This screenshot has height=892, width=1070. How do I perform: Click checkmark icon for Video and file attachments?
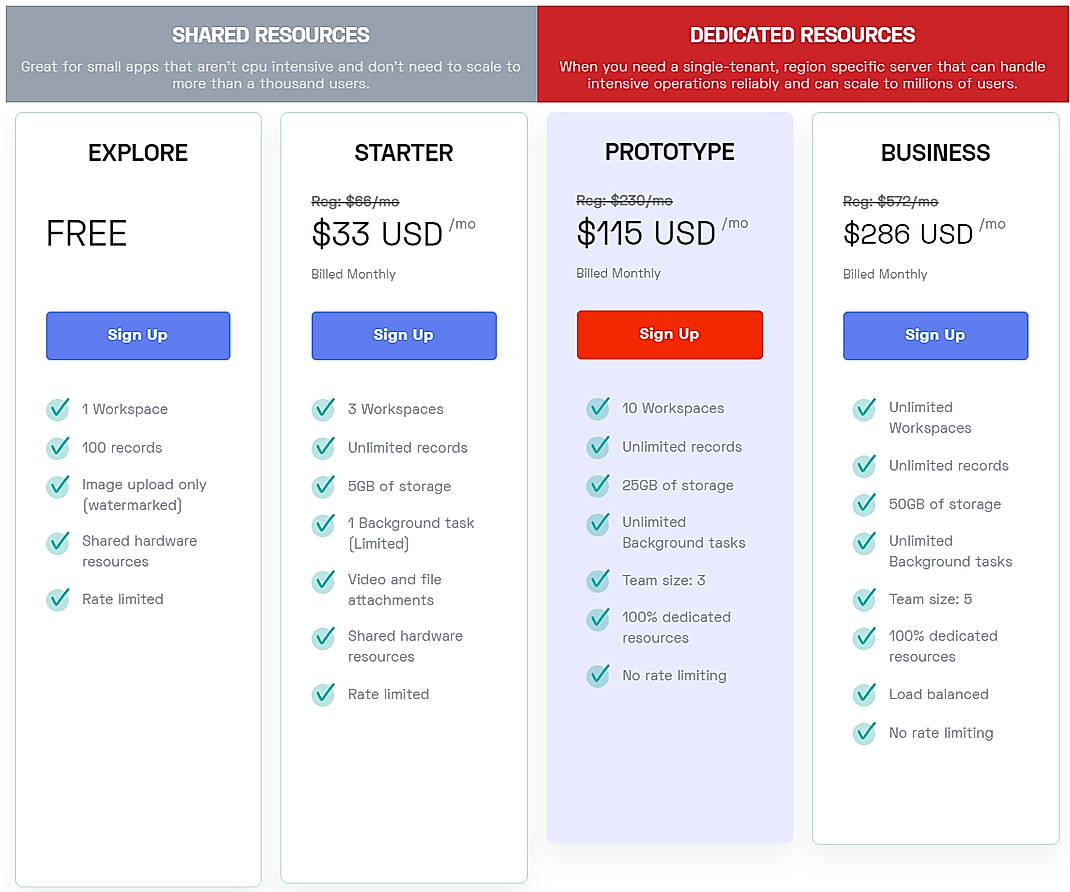click(323, 581)
